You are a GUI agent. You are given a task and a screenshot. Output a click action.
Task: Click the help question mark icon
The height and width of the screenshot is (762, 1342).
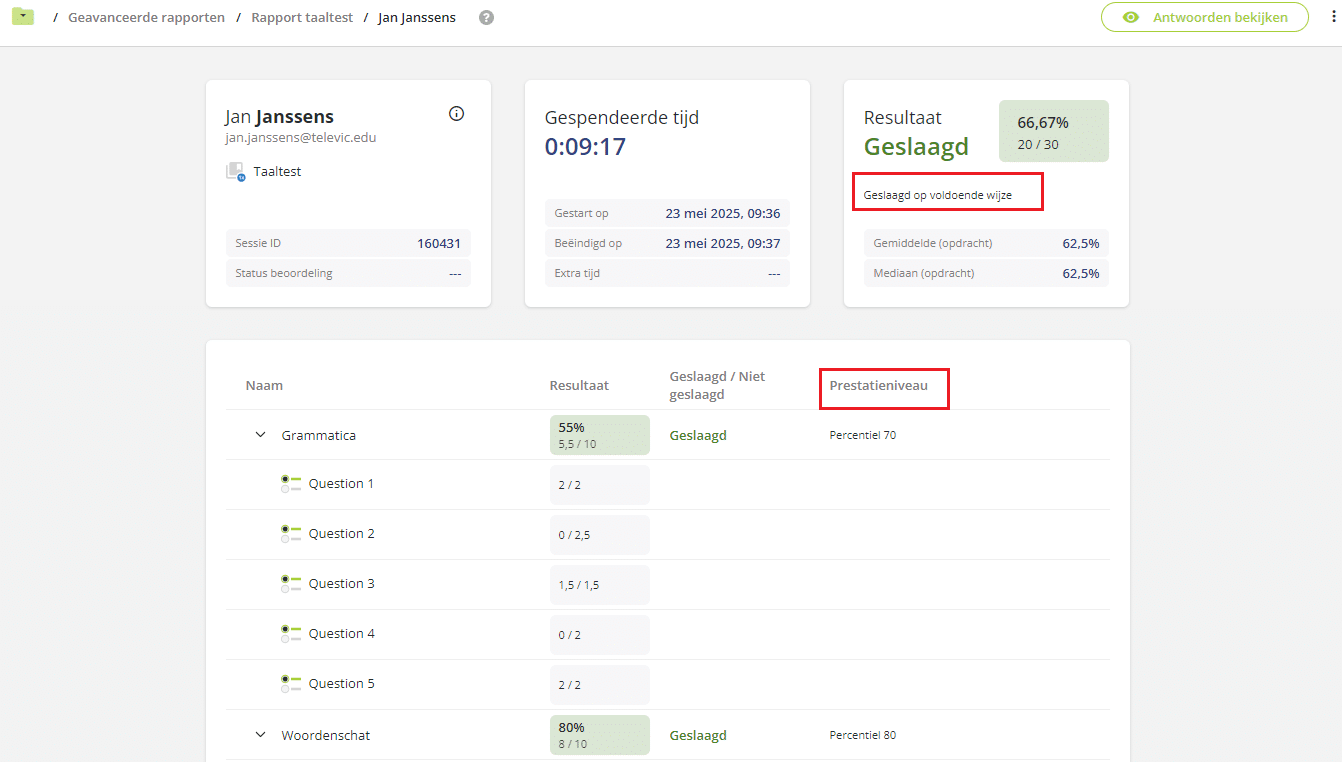[x=486, y=18]
